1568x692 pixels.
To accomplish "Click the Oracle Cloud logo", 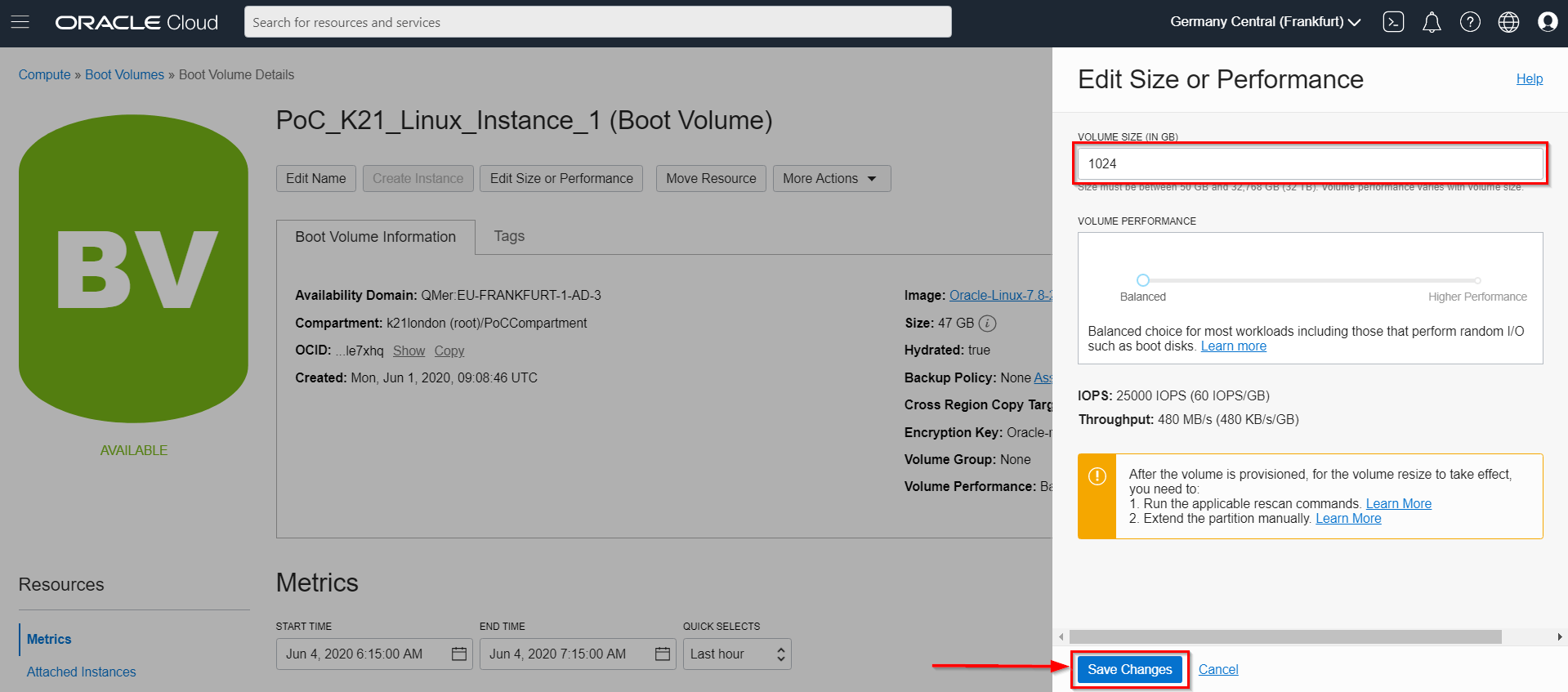I will [136, 23].
